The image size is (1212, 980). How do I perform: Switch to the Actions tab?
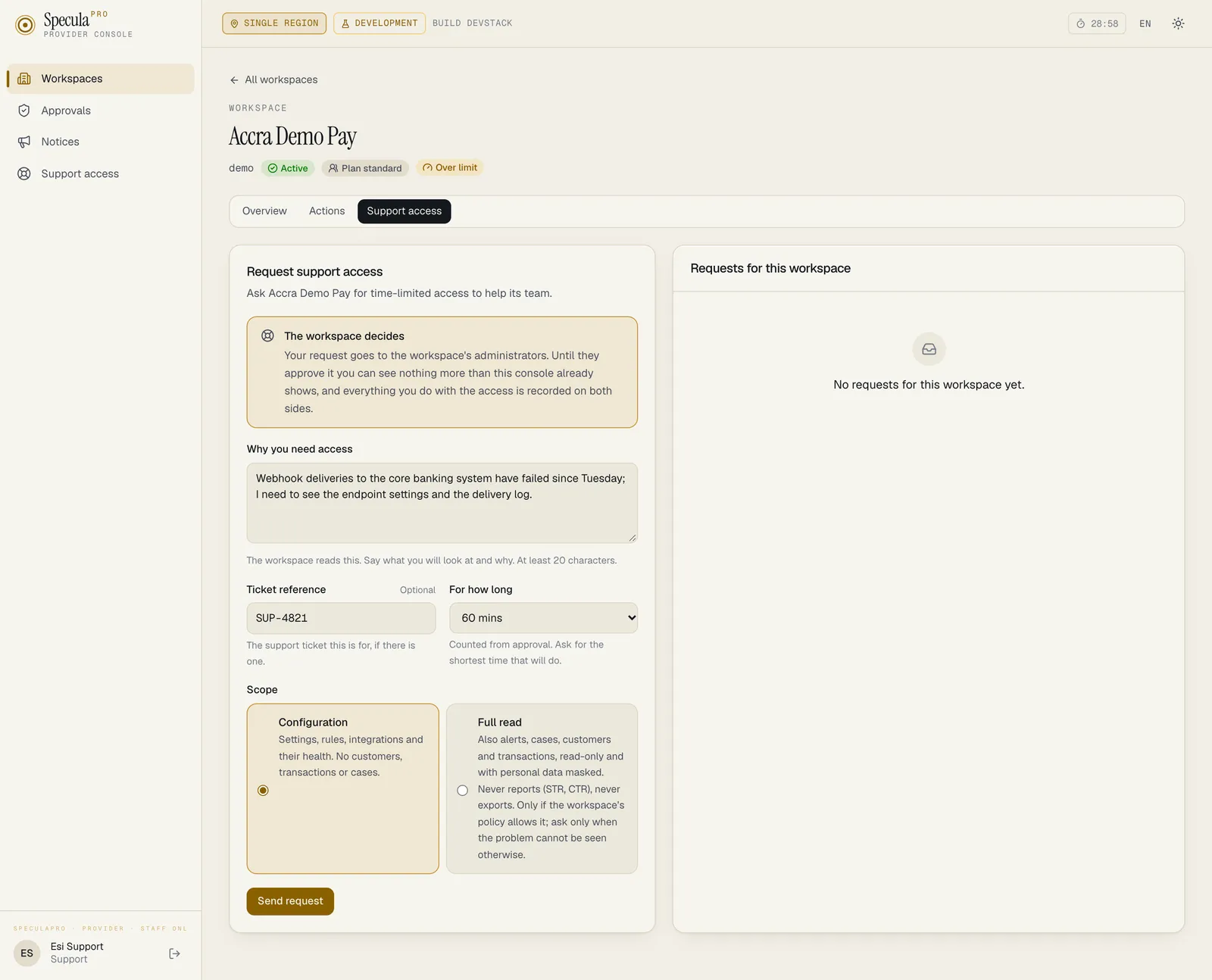tap(326, 211)
